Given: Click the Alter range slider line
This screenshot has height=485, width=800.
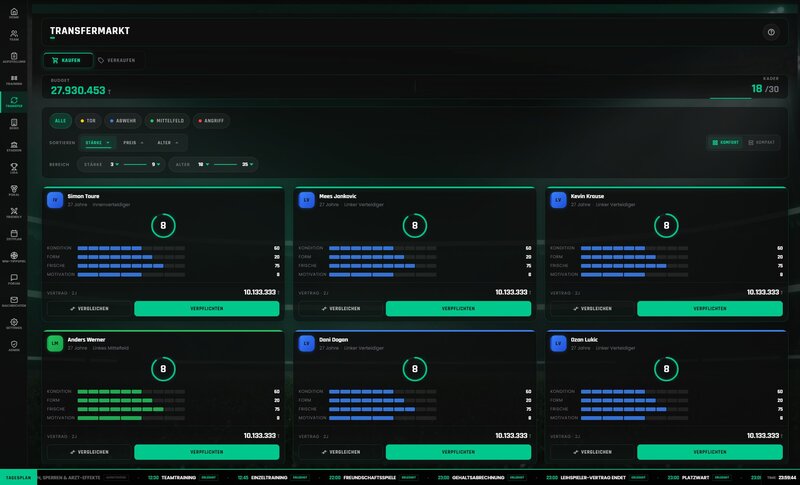Looking at the screenshot, I should (226, 164).
